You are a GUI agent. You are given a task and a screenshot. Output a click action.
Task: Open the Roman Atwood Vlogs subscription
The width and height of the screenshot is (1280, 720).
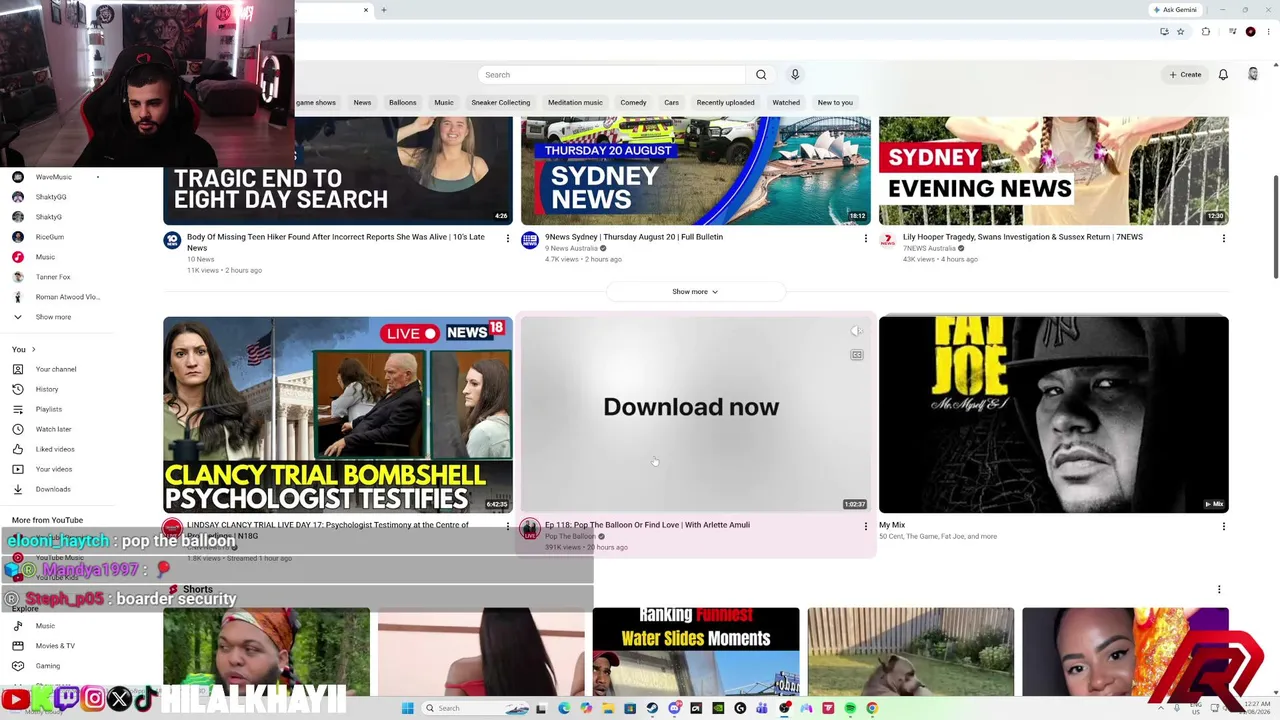point(67,297)
